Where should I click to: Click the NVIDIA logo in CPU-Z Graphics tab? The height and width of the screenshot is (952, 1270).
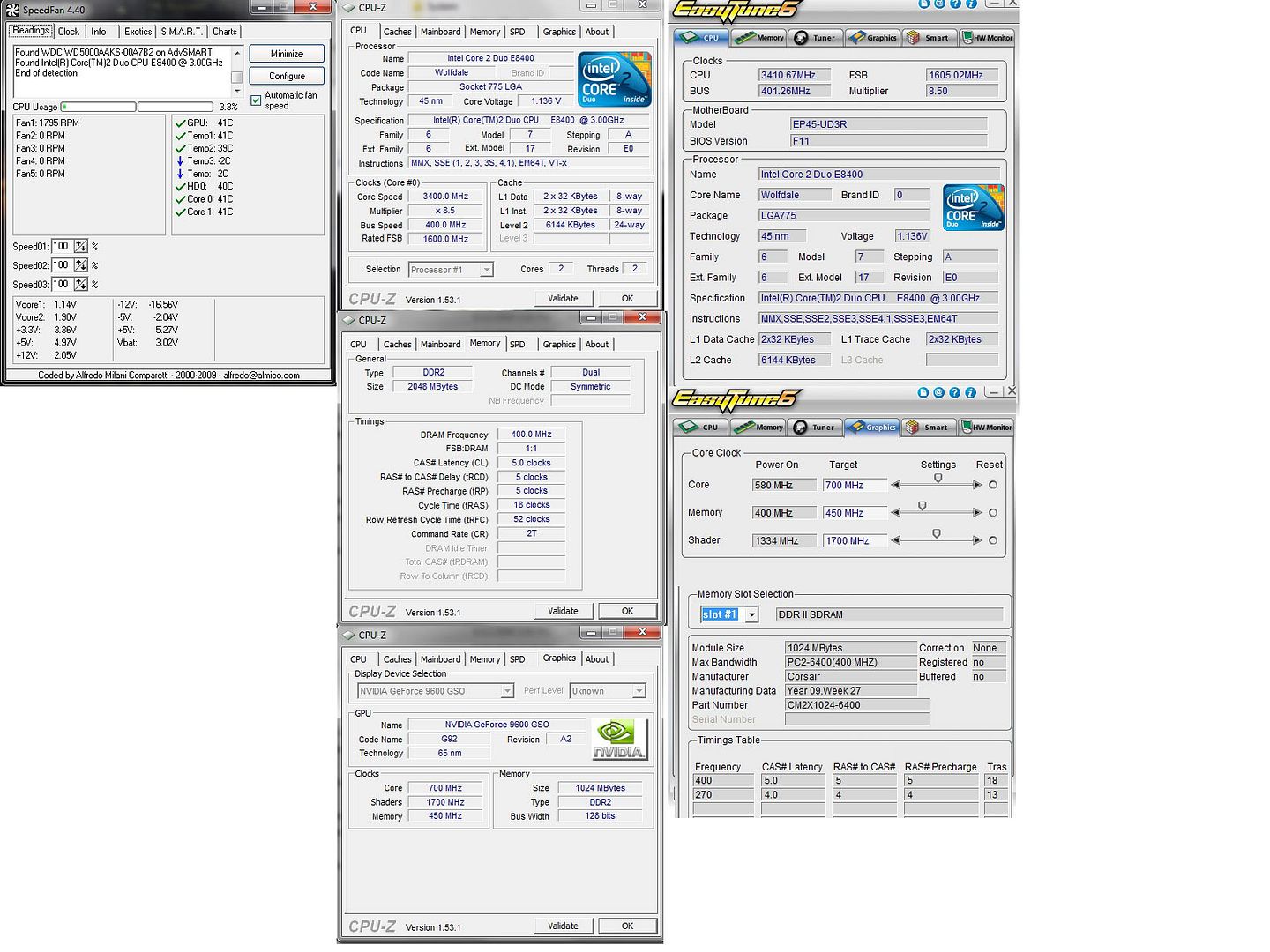(x=618, y=739)
